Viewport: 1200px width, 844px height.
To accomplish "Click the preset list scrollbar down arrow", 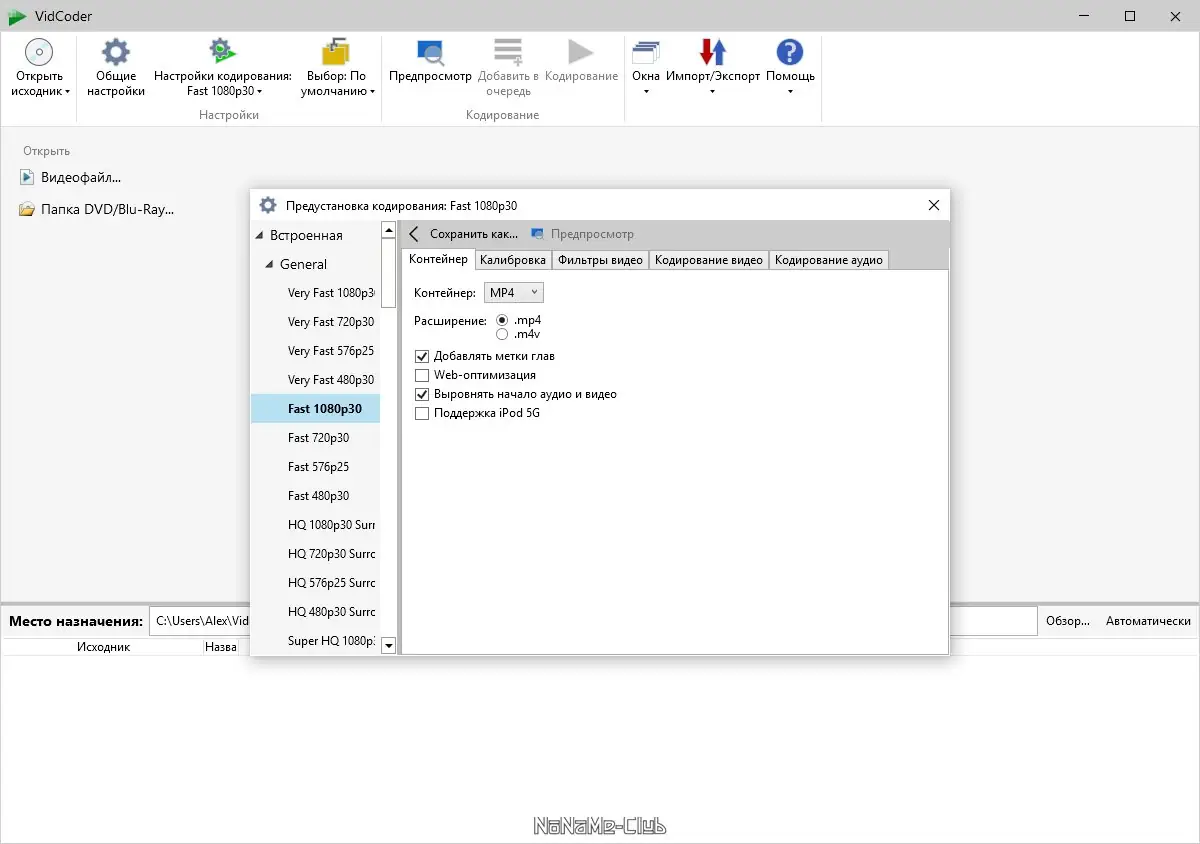I will tap(389, 646).
